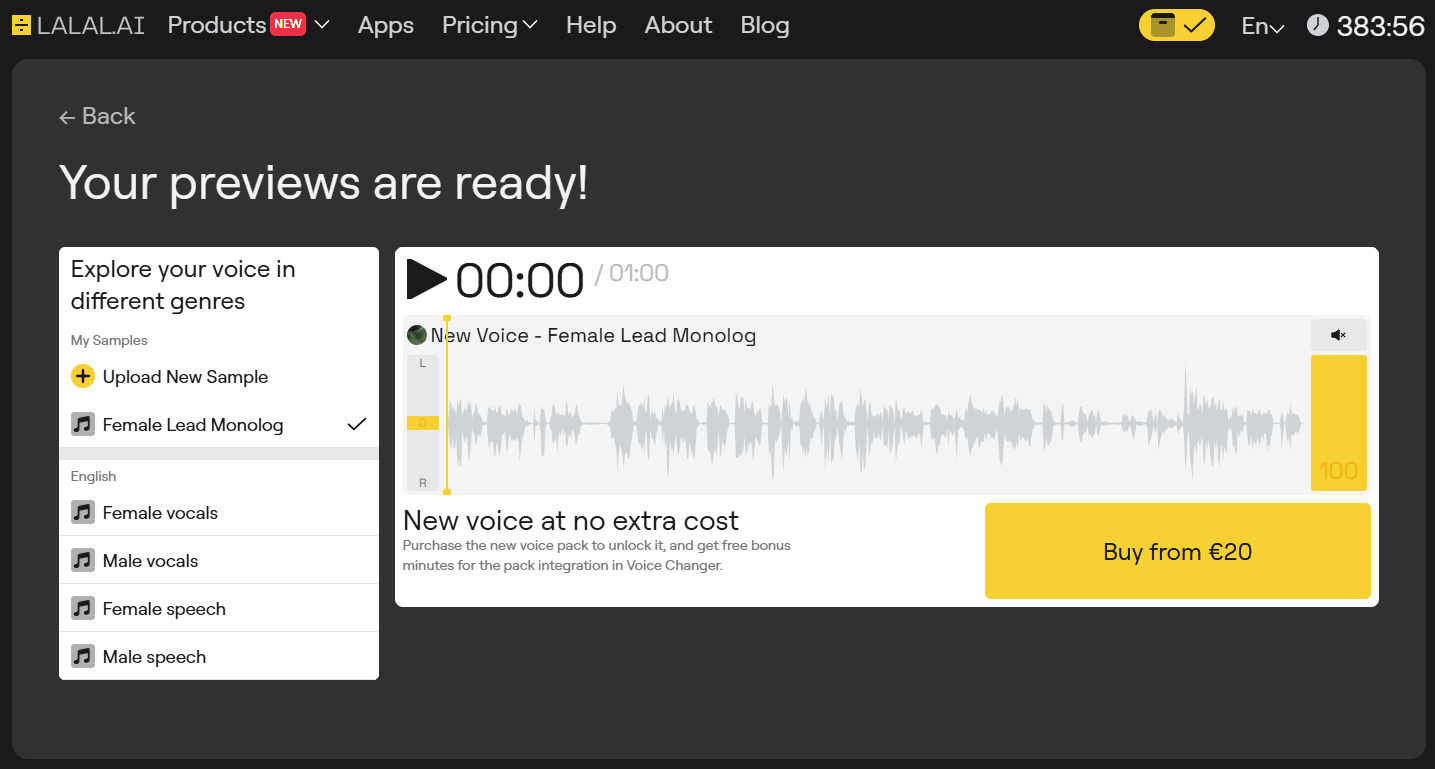Play the voice preview
This screenshot has height=769, width=1435.
click(427, 279)
